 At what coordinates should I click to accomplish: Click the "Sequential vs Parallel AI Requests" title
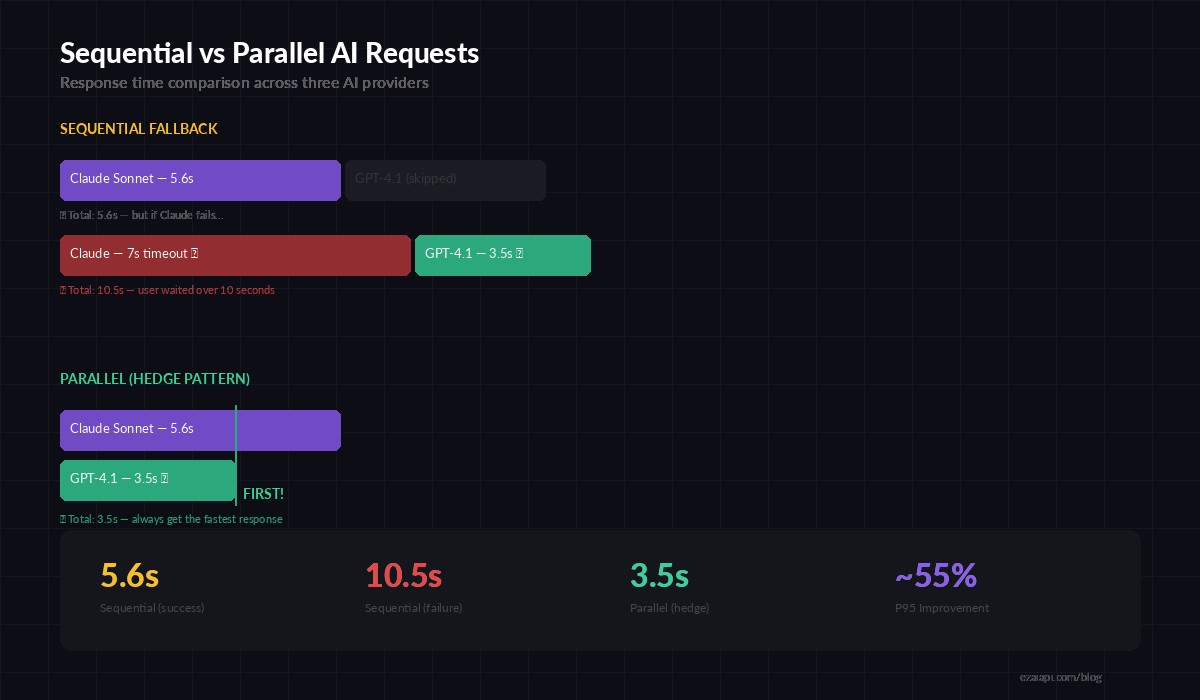269,53
